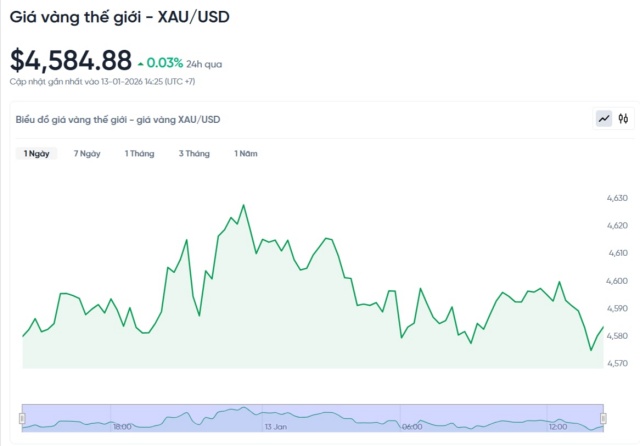
Task: Show the 3 Tháng price history
Action: coord(194,154)
